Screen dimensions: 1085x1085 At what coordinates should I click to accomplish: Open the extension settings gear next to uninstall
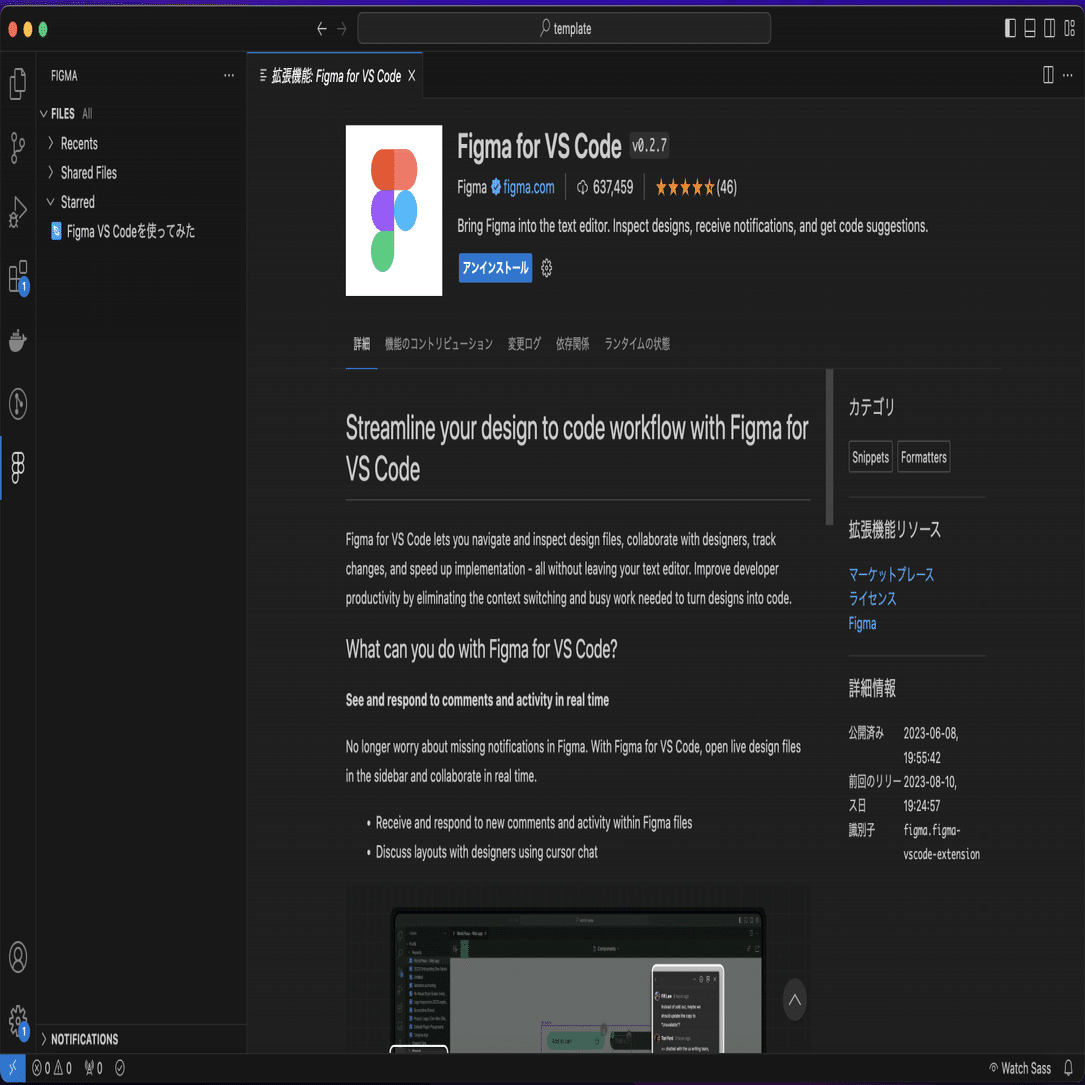pyautogui.click(x=547, y=268)
